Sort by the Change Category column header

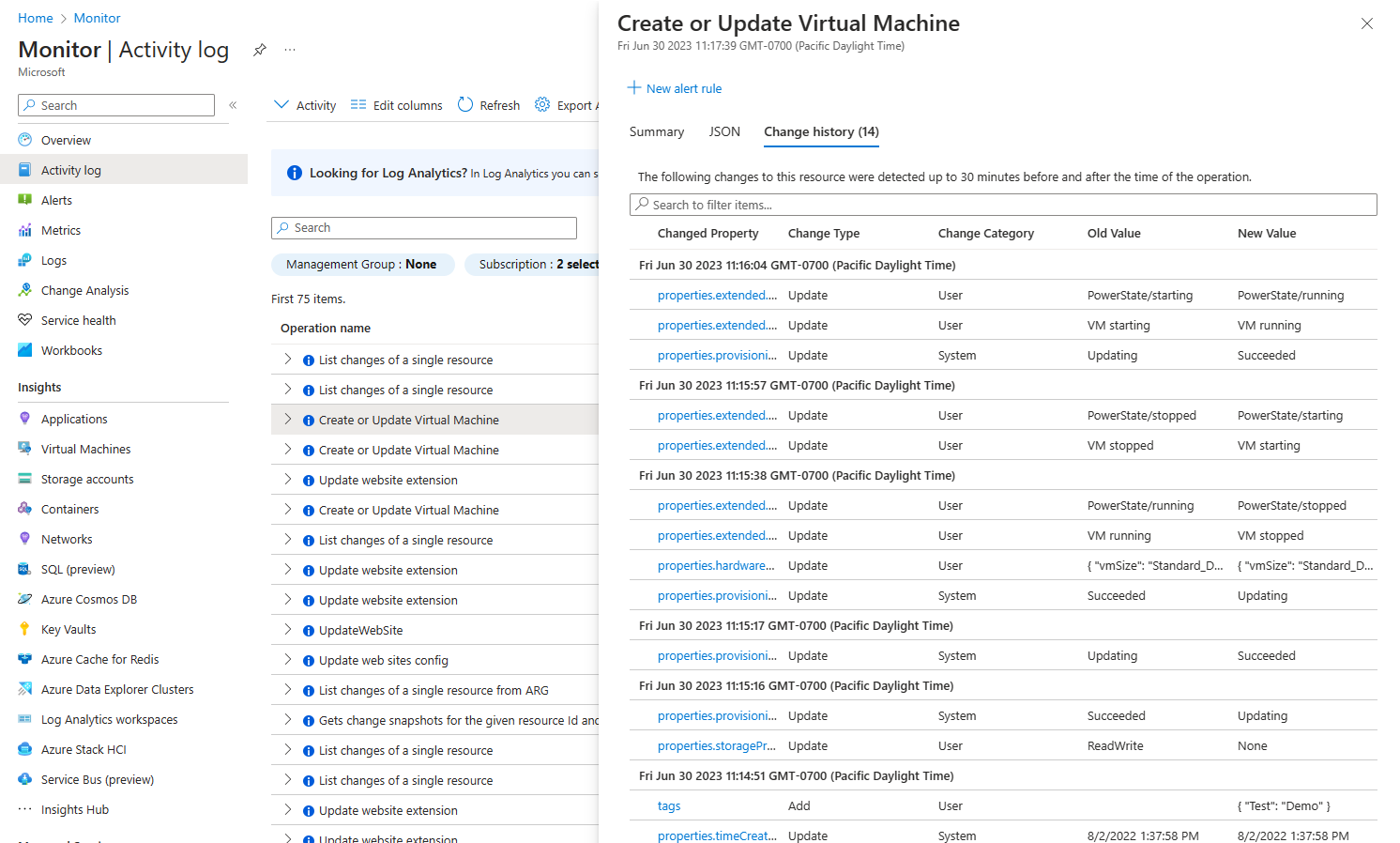pos(986,234)
